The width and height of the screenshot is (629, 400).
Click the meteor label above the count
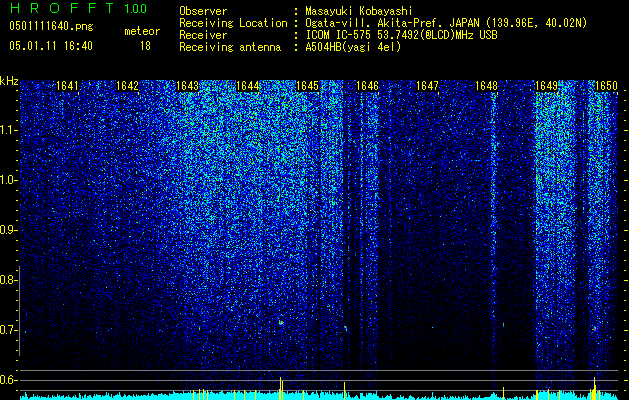142,31
